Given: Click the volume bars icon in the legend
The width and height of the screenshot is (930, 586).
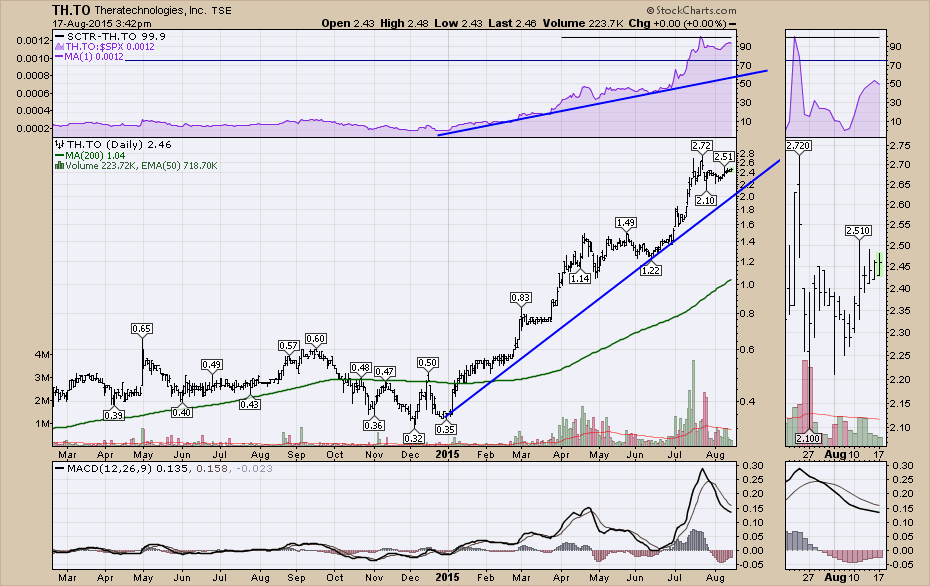Looking at the screenshot, I should coord(59,166).
